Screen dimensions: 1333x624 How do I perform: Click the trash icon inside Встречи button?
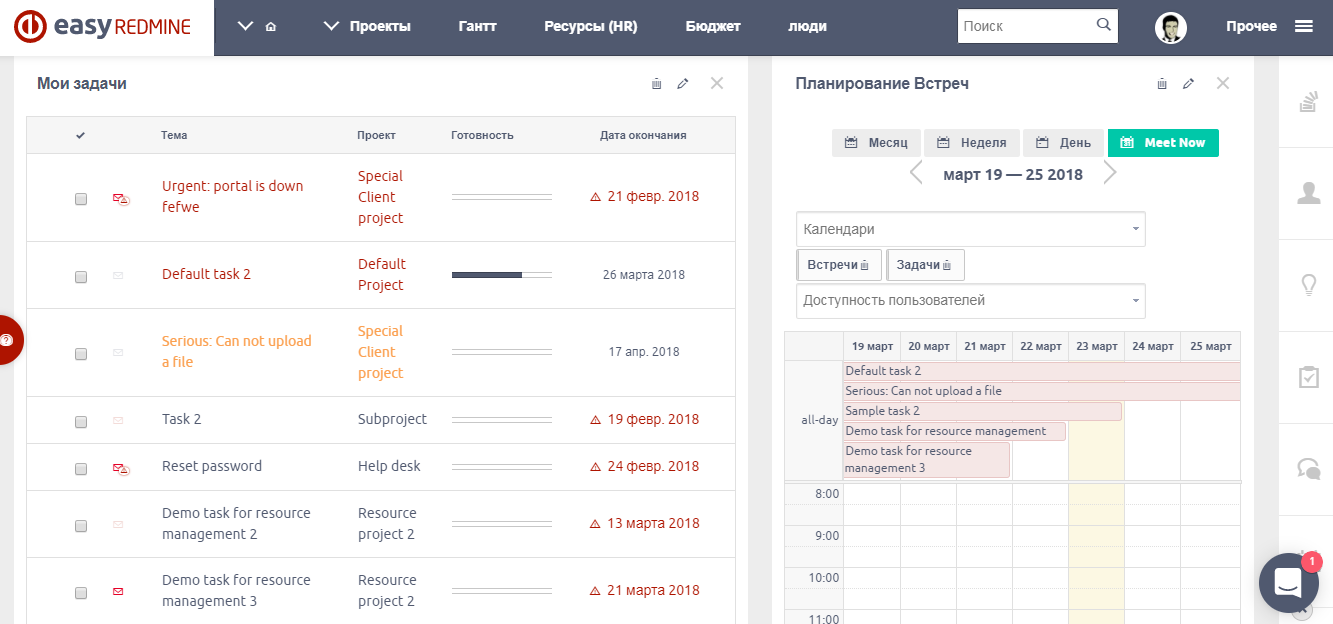tap(864, 264)
